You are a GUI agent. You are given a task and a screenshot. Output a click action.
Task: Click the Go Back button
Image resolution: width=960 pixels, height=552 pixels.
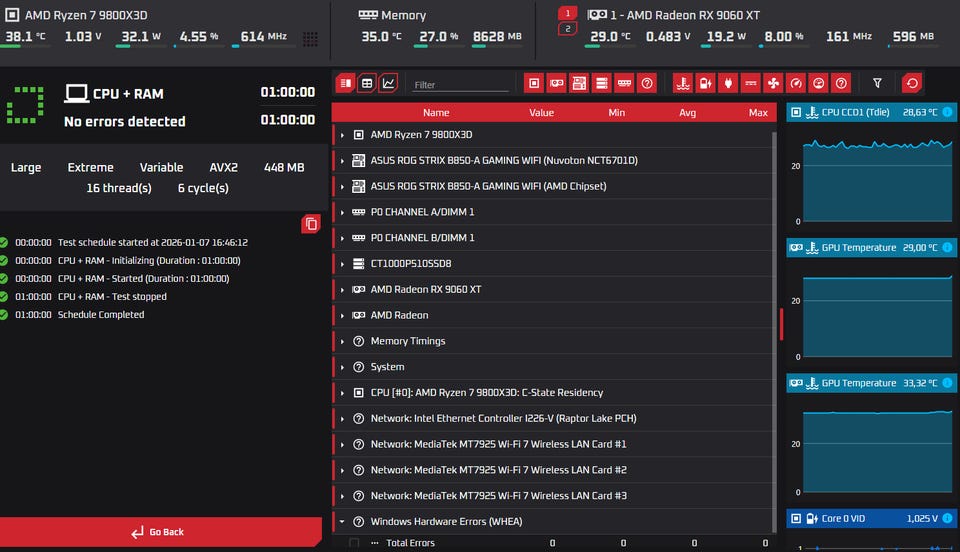point(160,532)
